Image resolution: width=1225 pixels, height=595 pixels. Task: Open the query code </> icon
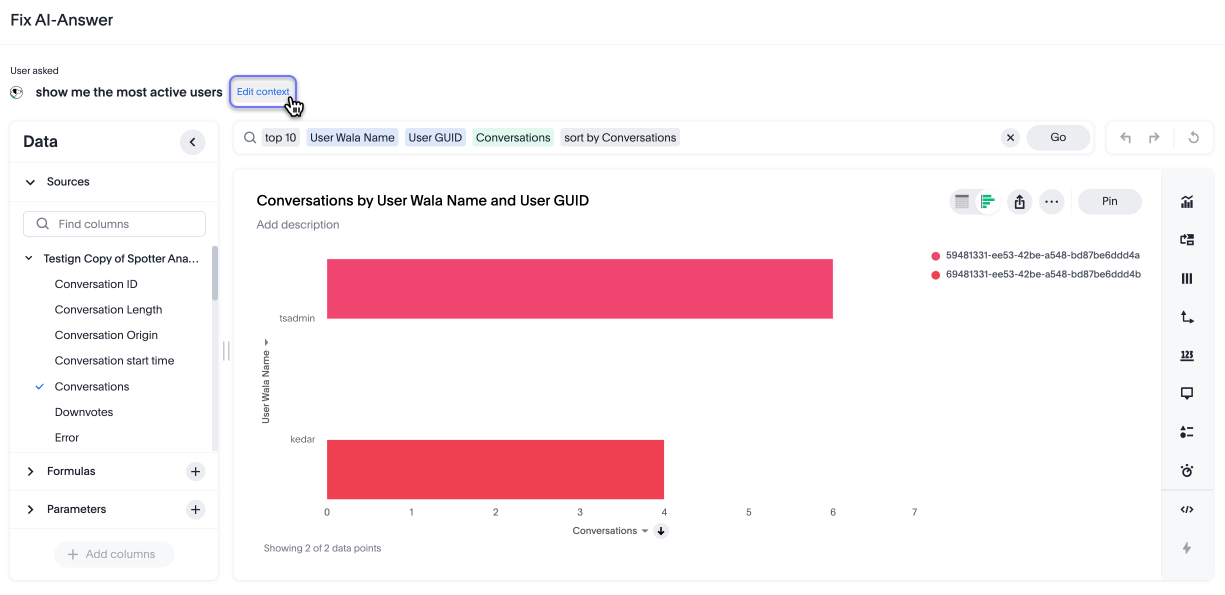pos(1187,509)
